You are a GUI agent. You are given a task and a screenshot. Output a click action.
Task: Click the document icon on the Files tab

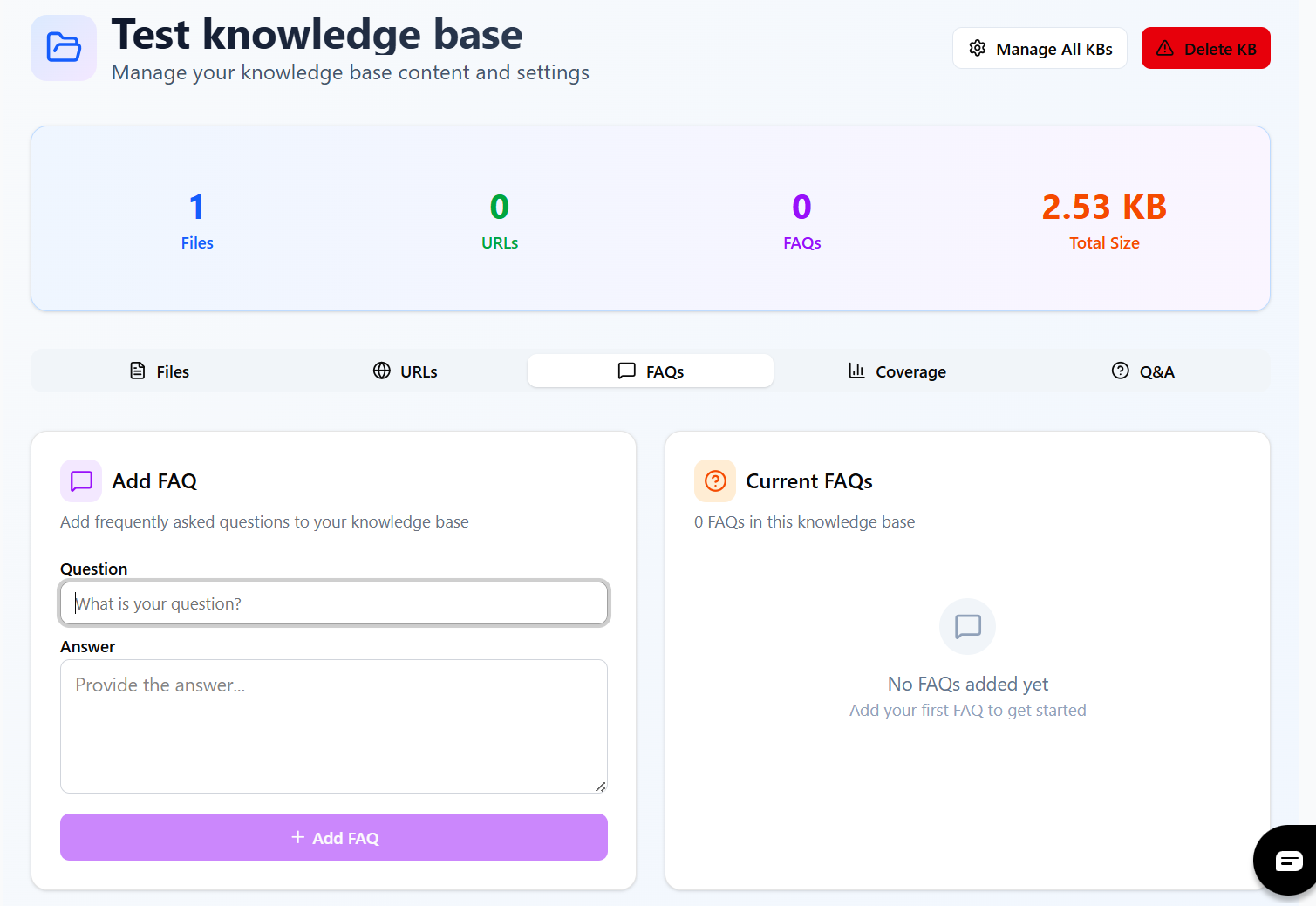pos(137,371)
